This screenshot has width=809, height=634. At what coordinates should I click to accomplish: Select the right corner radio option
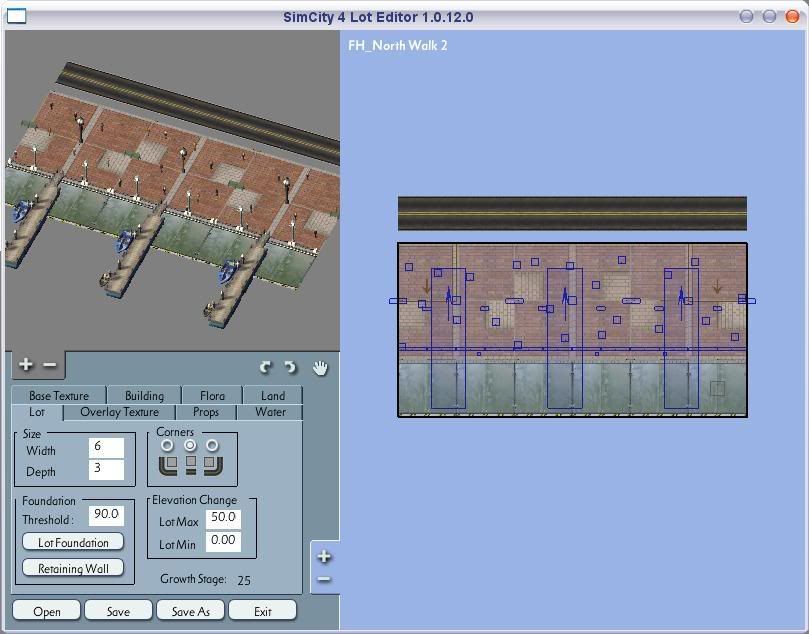click(x=212, y=445)
